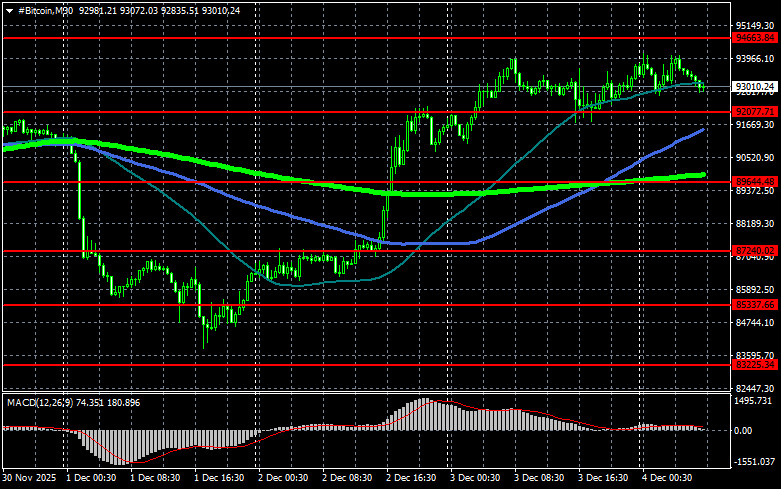Click the 2 Dec 16:30 time label

click(414, 480)
